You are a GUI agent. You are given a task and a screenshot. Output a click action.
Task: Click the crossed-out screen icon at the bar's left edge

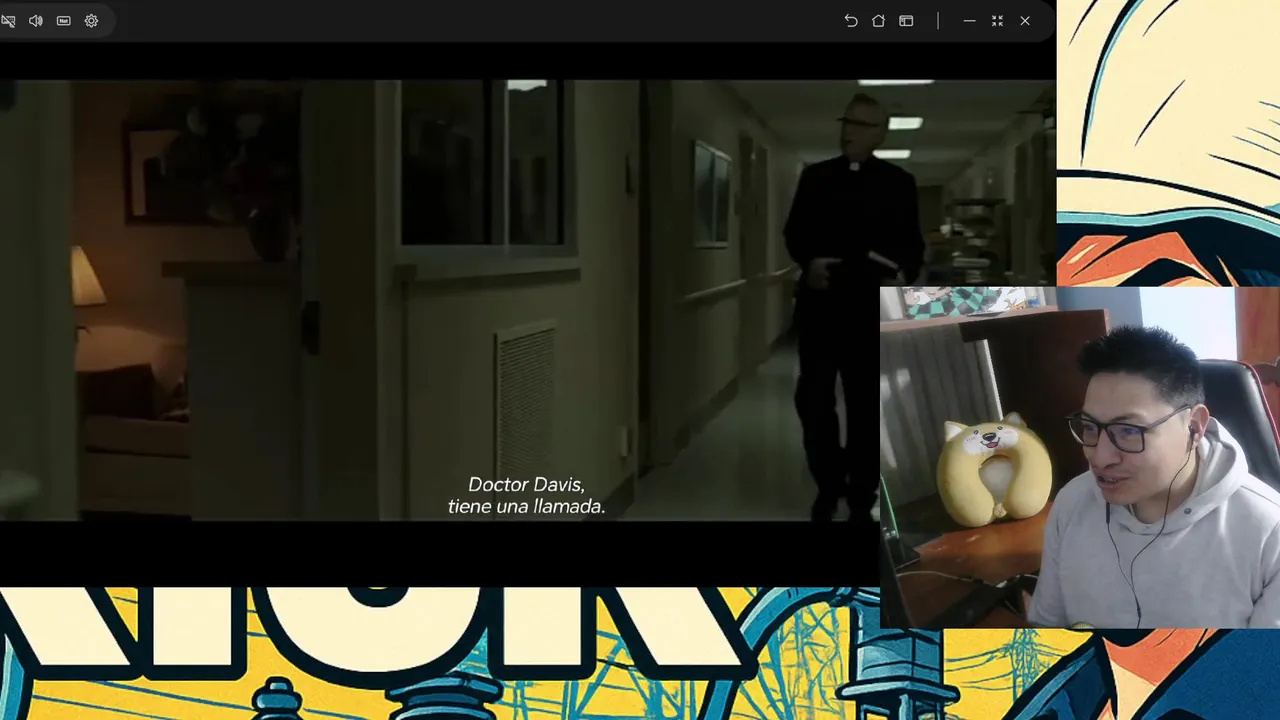click(x=8, y=21)
